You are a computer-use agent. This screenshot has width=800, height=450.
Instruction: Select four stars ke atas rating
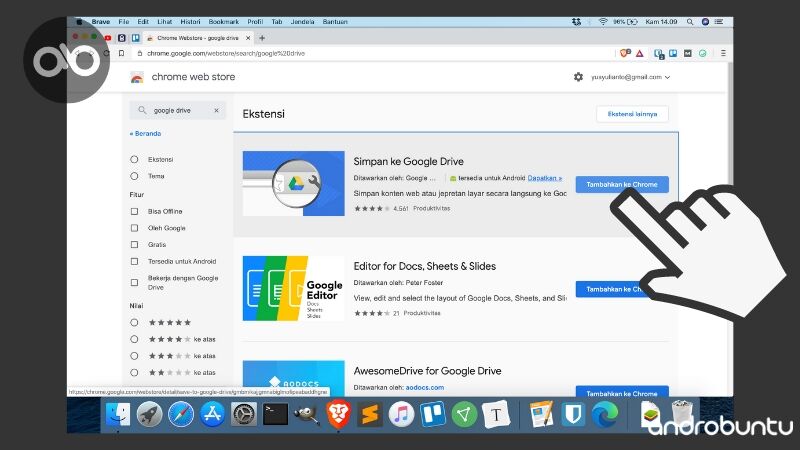134,339
